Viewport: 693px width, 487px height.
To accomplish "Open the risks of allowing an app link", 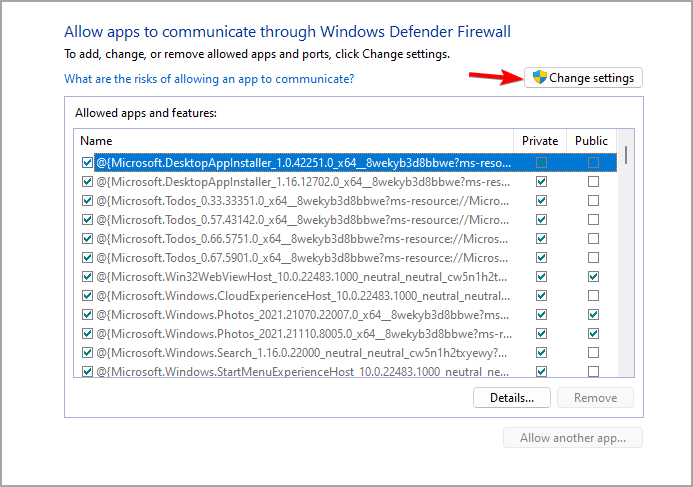I will 209,78.
